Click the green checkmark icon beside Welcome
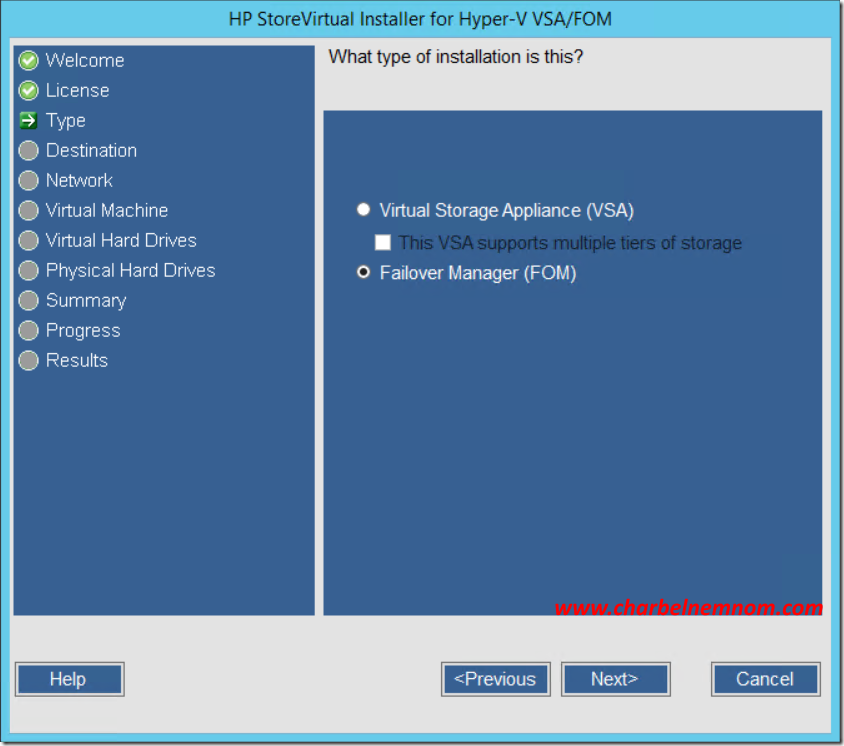The width and height of the screenshot is (844, 746). (29, 60)
